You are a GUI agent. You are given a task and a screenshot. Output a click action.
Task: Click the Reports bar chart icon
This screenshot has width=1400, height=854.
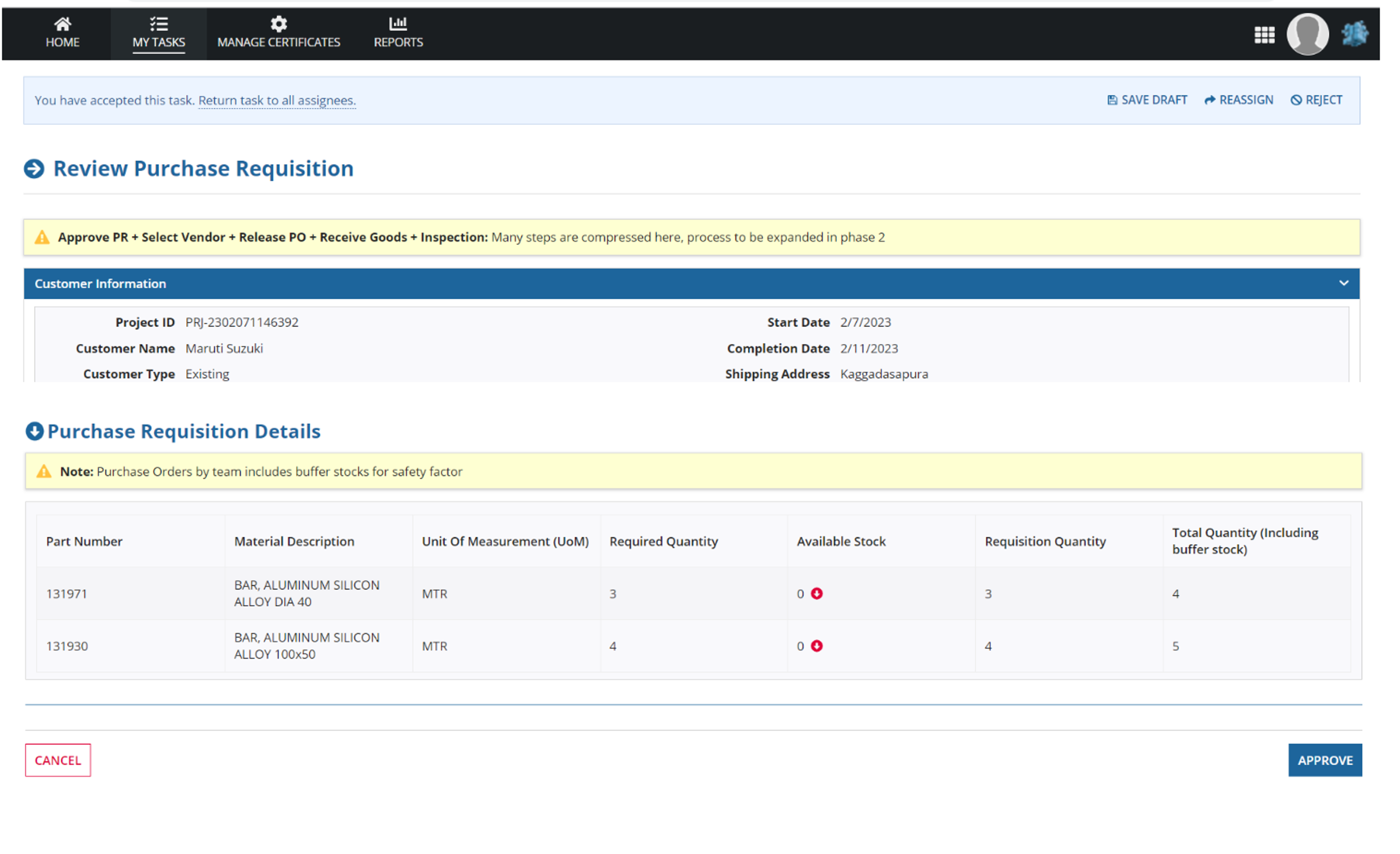pos(398,23)
